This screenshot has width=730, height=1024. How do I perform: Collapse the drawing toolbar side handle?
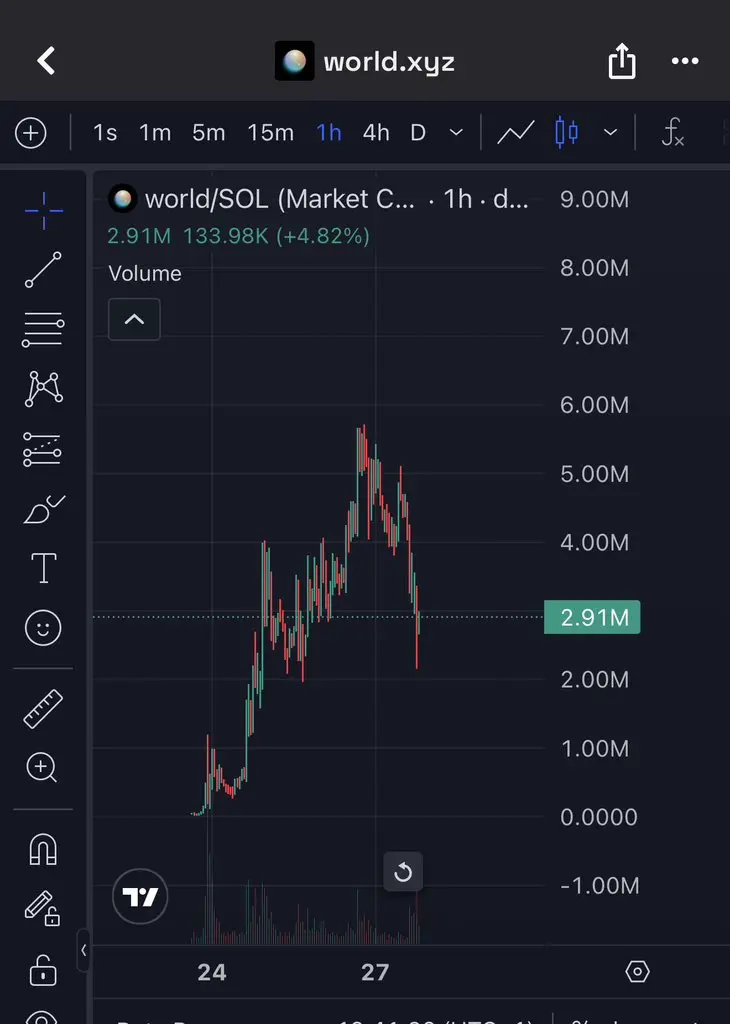(84, 951)
